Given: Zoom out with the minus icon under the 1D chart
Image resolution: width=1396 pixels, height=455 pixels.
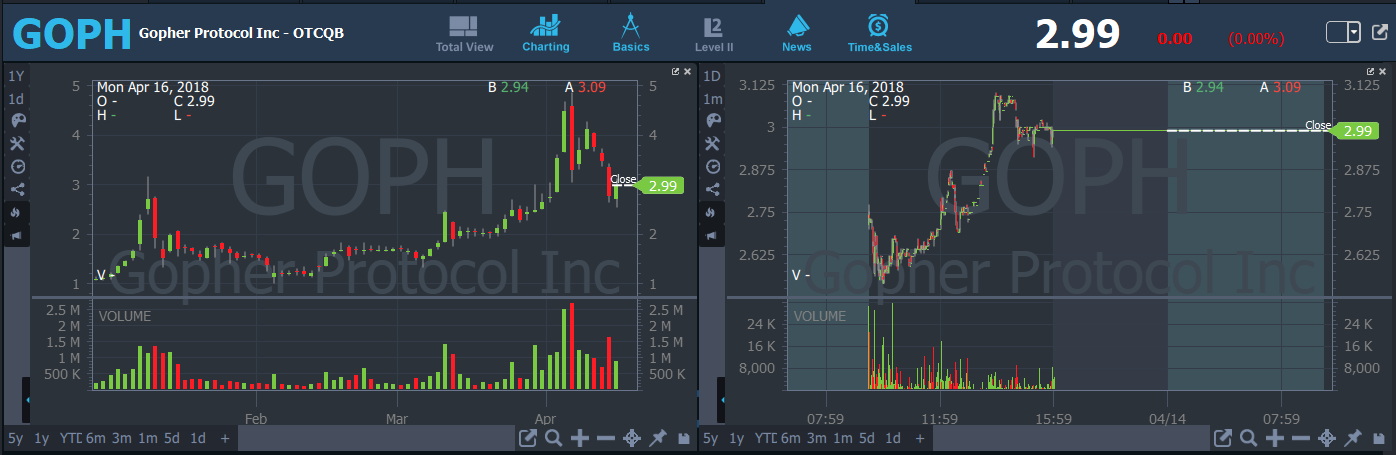Looking at the screenshot, I should 1301,438.
